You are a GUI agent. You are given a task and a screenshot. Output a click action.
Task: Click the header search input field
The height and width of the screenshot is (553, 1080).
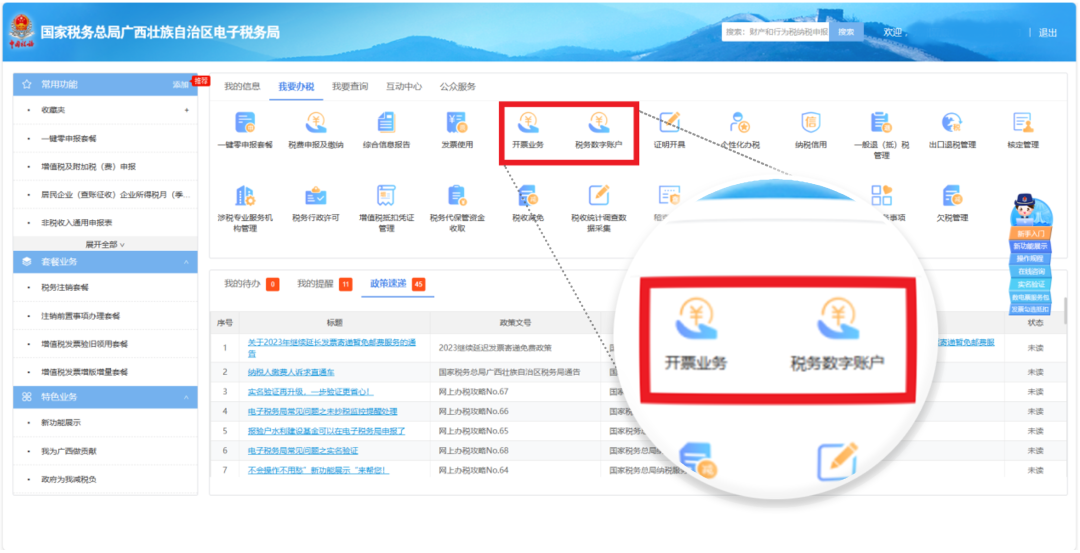(776, 32)
